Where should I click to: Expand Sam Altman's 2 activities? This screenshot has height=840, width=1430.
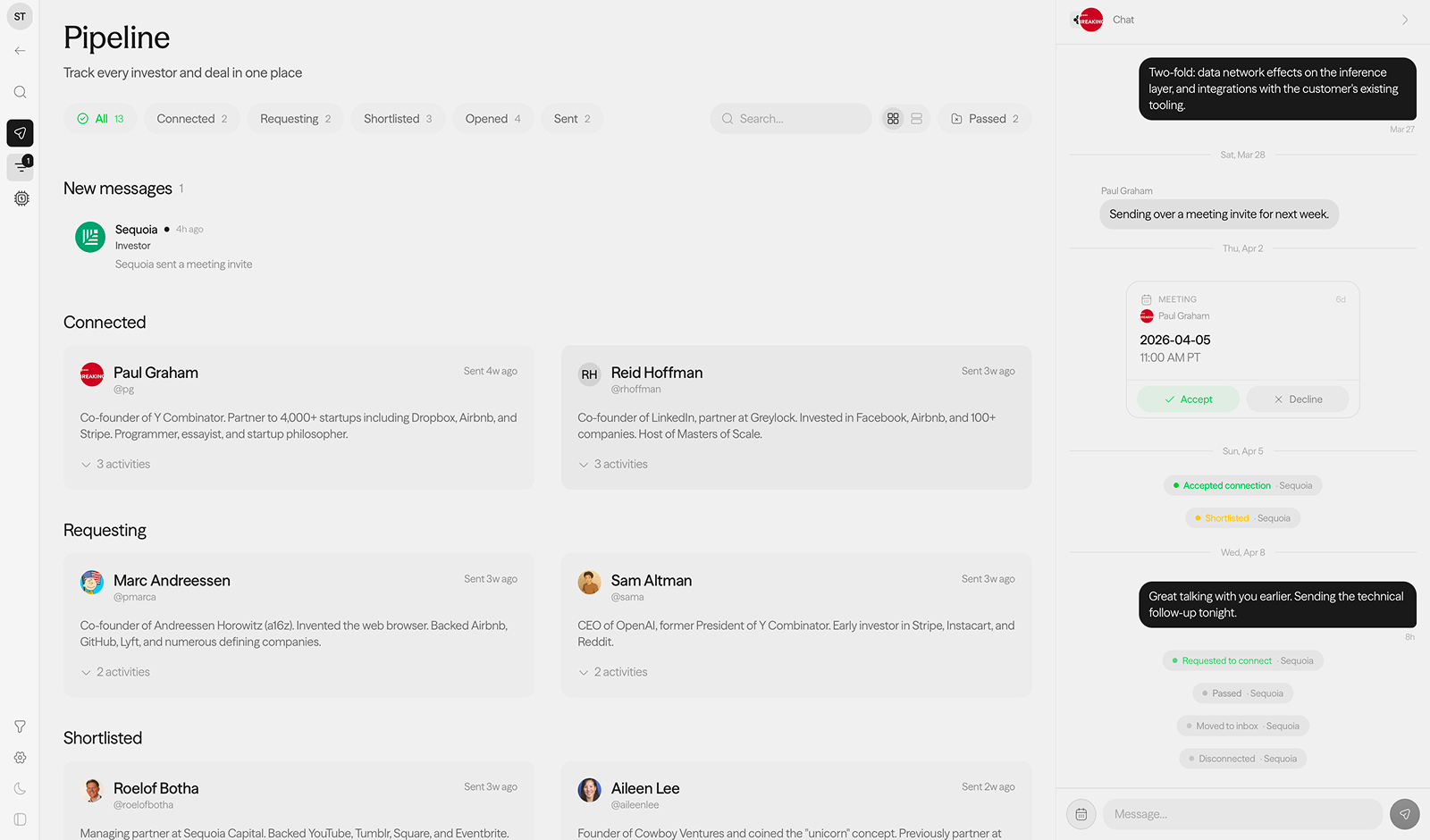[x=613, y=672]
